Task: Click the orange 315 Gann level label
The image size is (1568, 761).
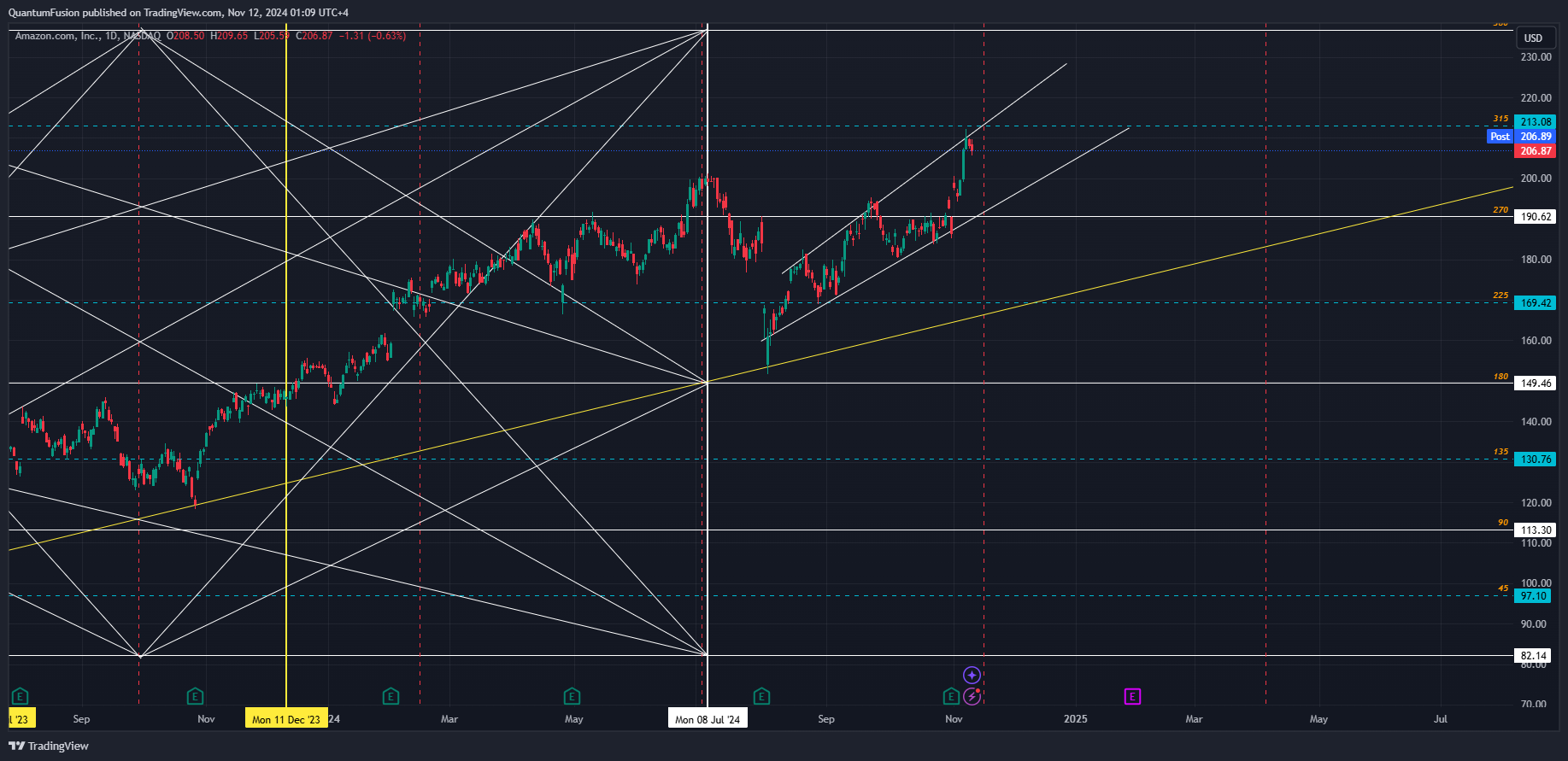Action: [1500, 119]
